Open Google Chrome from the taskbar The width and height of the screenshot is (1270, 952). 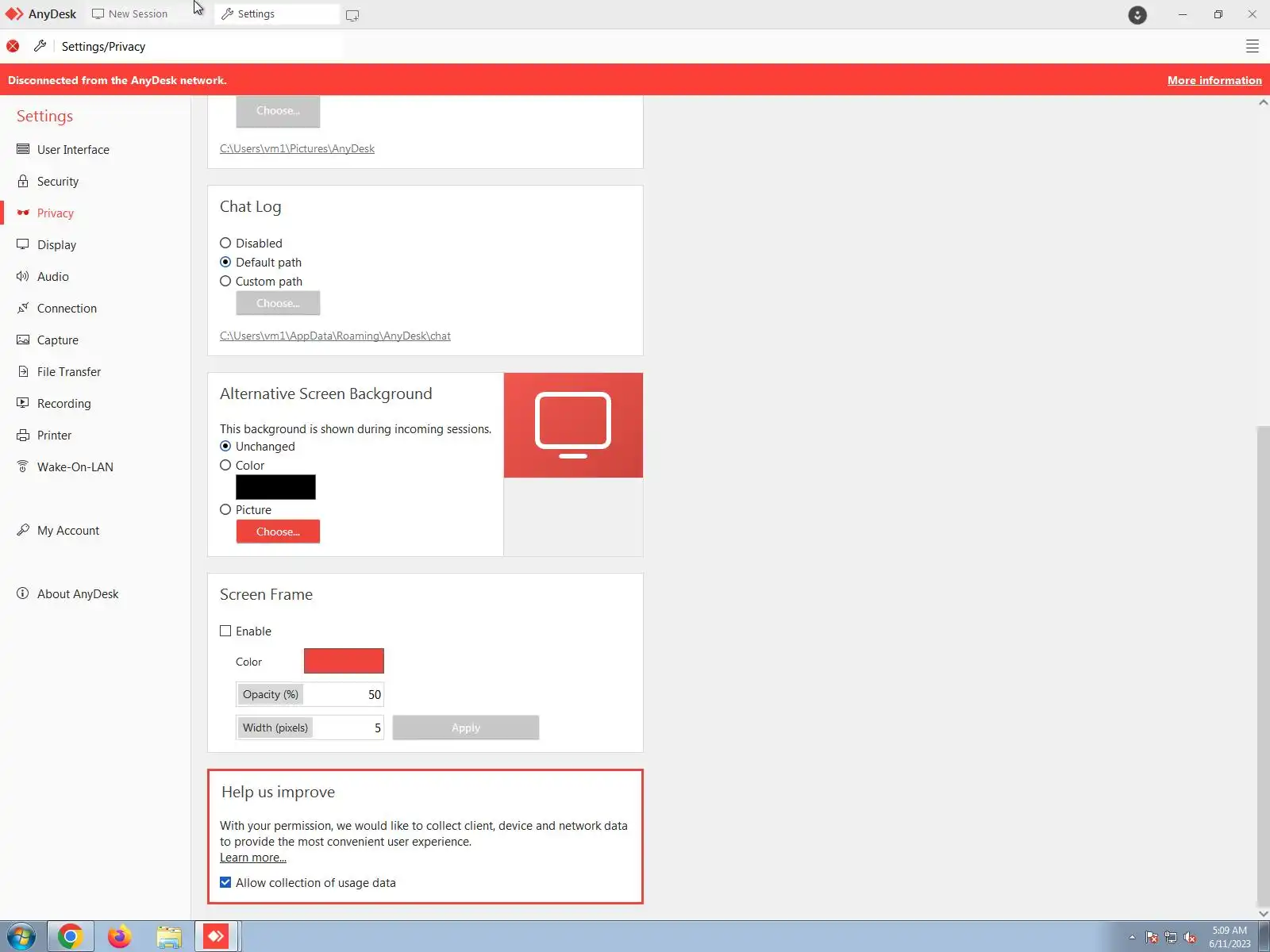(71, 937)
